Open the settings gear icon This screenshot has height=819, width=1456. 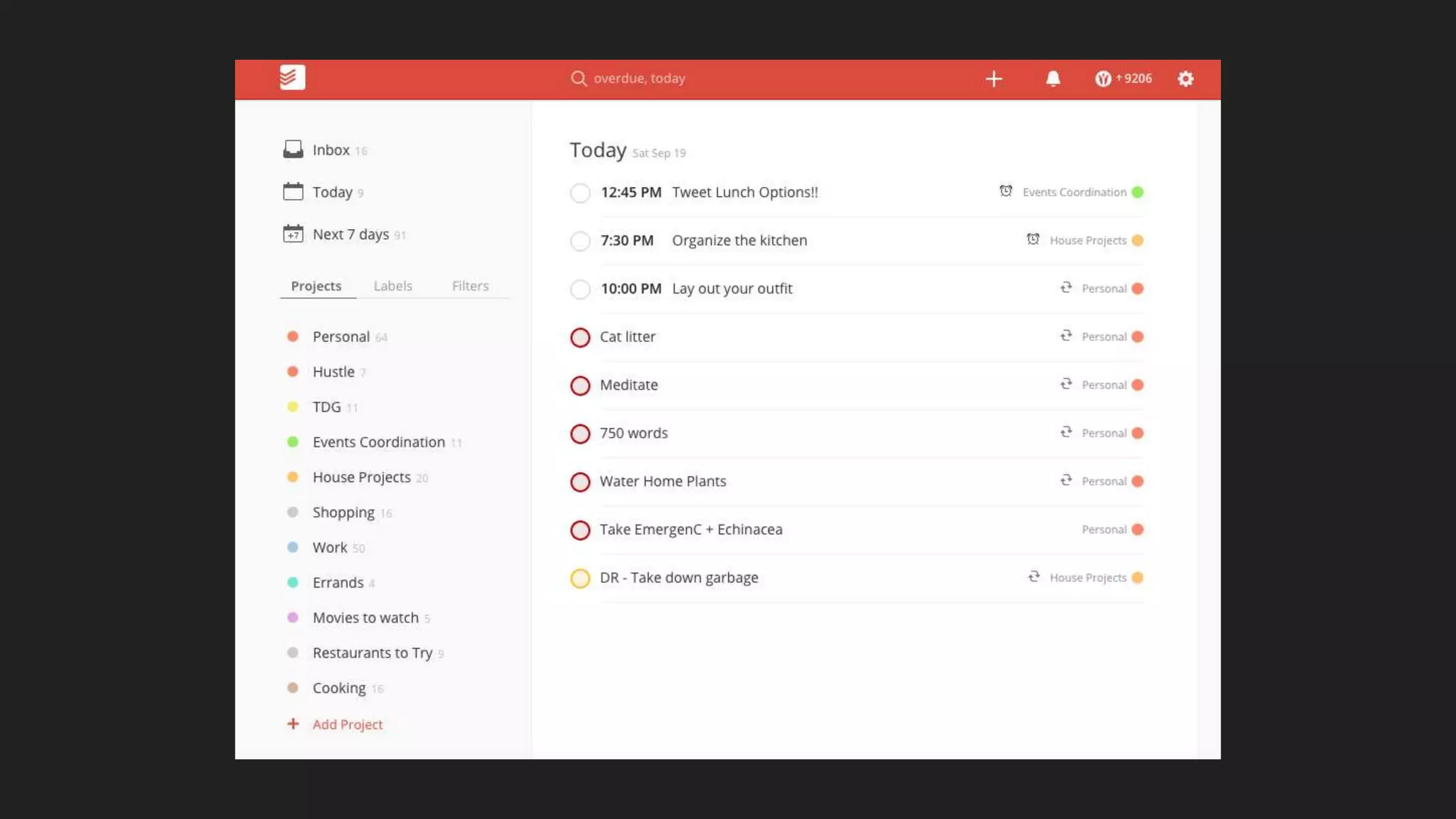click(x=1185, y=79)
